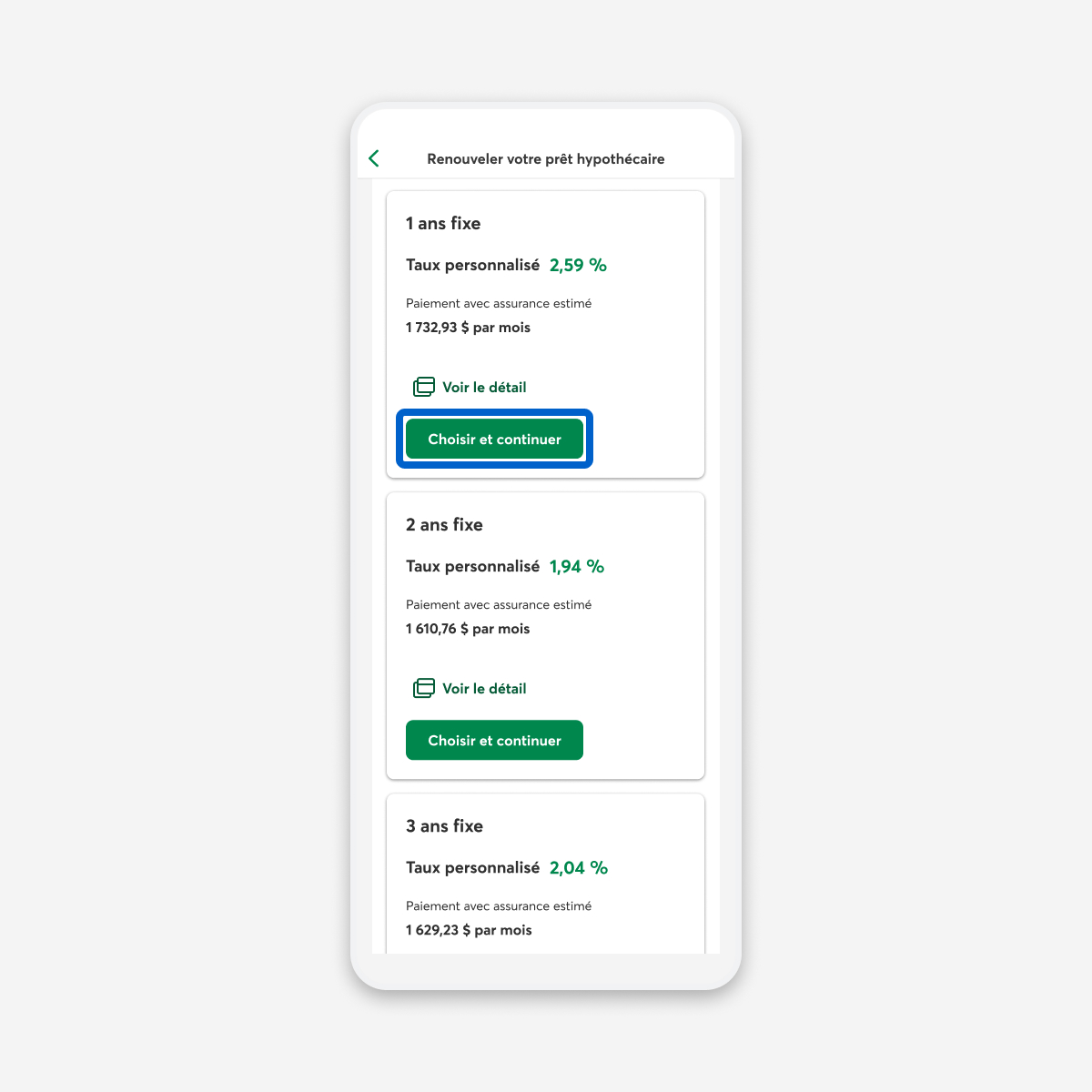Click the 1,94 % personalized rate
The width and height of the screenshot is (1092, 1092).
(577, 566)
